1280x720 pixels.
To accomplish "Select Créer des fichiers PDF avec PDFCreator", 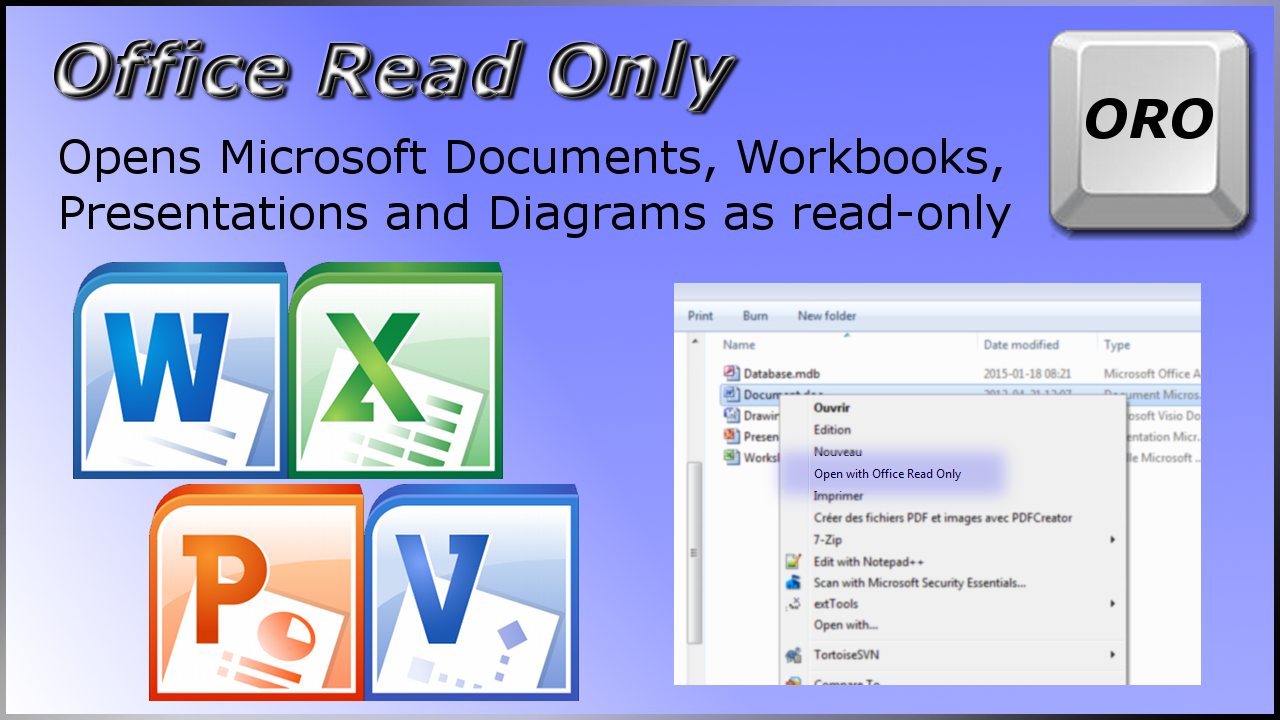I will pyautogui.click(x=943, y=518).
